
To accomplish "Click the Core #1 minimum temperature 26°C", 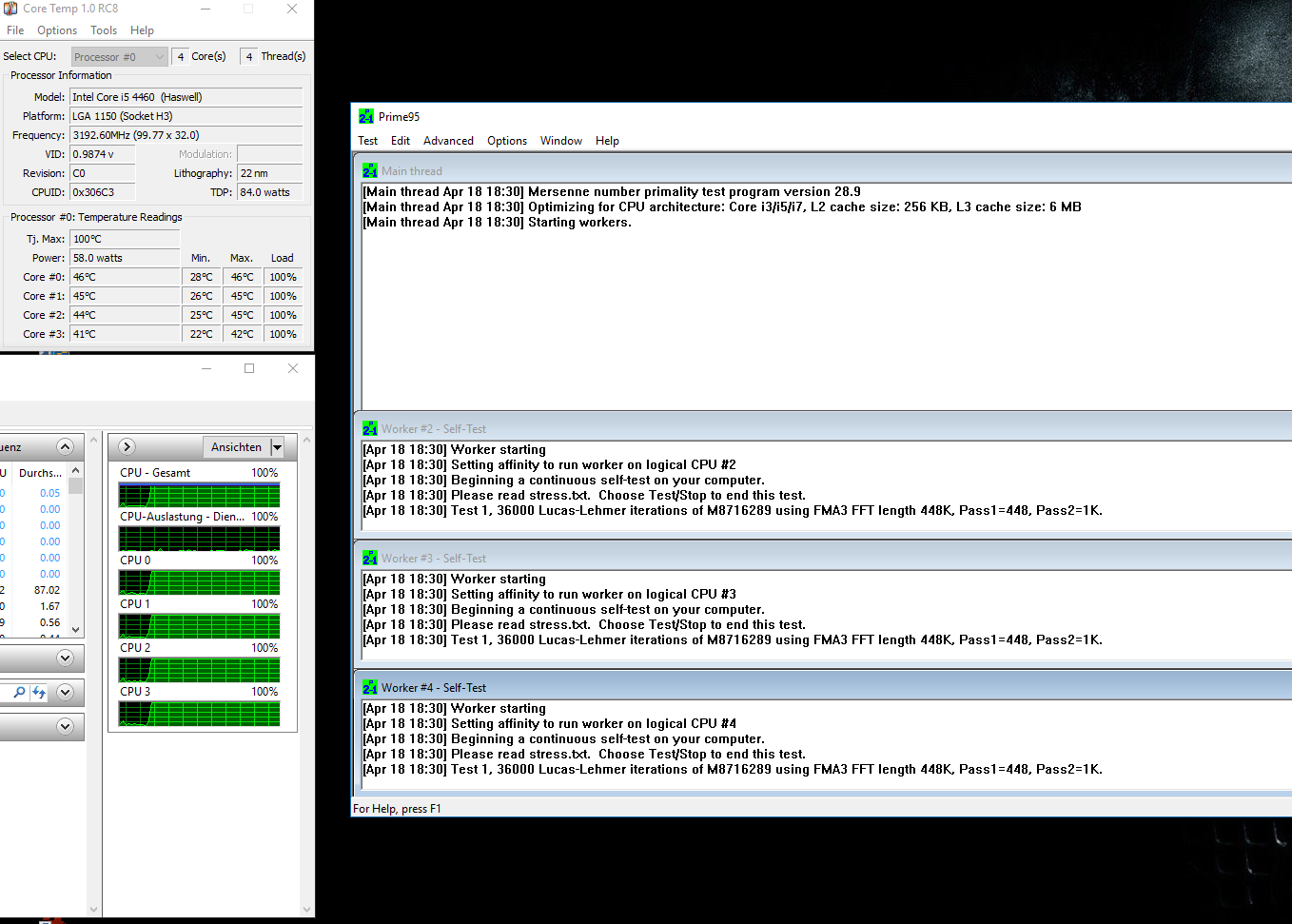I will click(202, 296).
